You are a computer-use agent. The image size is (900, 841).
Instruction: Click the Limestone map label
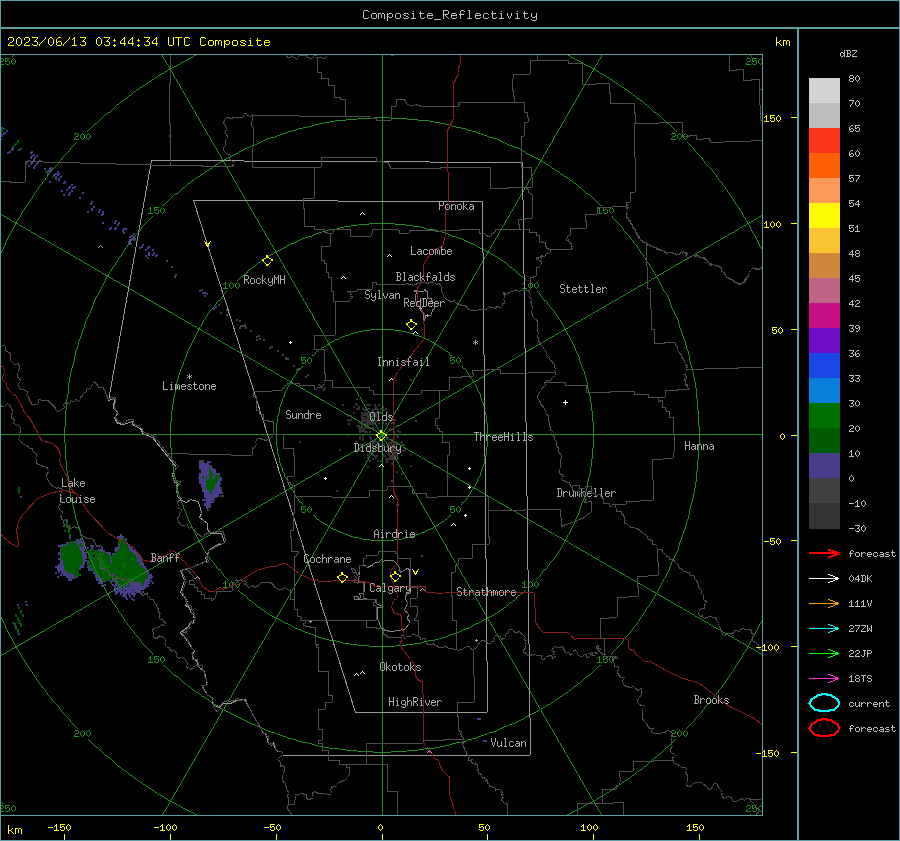(189, 386)
